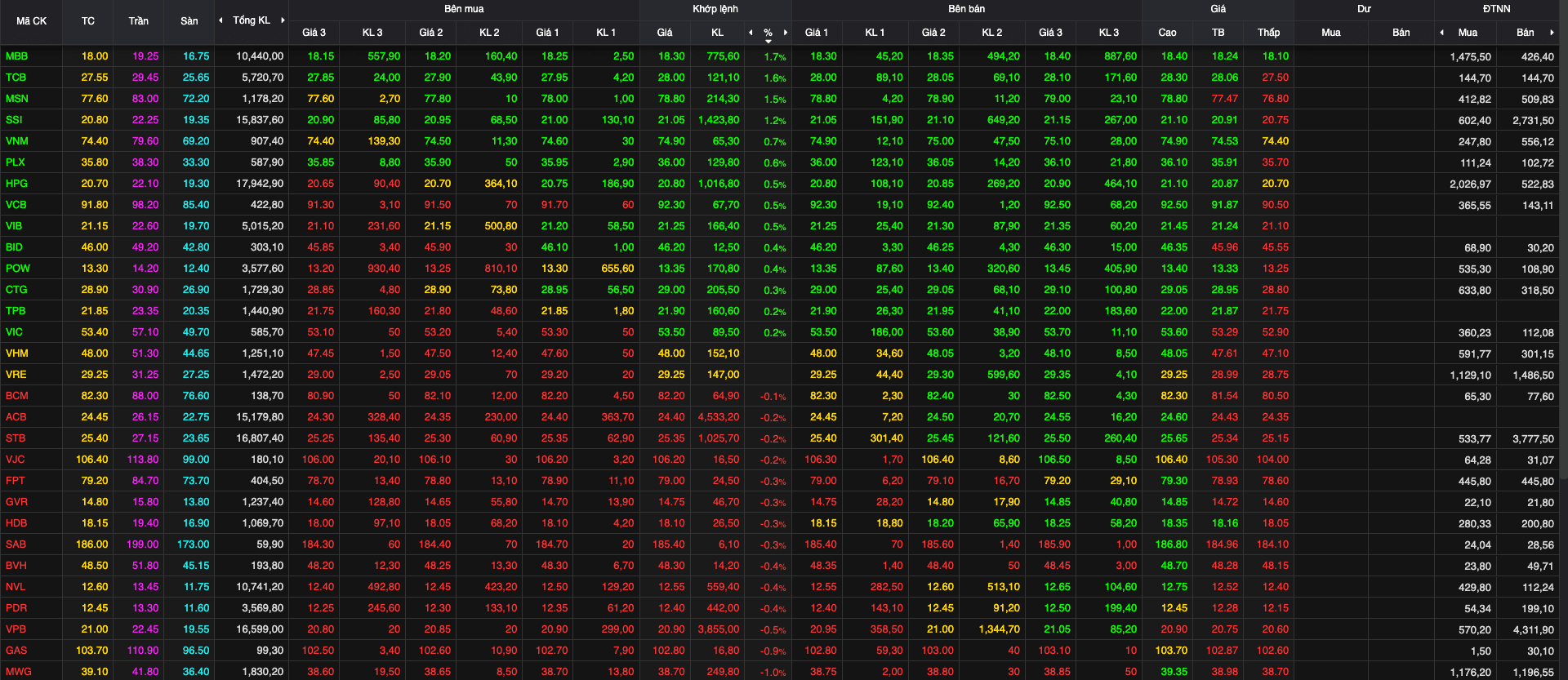
Task: Open TCB stock symbol
Action: 16,78
